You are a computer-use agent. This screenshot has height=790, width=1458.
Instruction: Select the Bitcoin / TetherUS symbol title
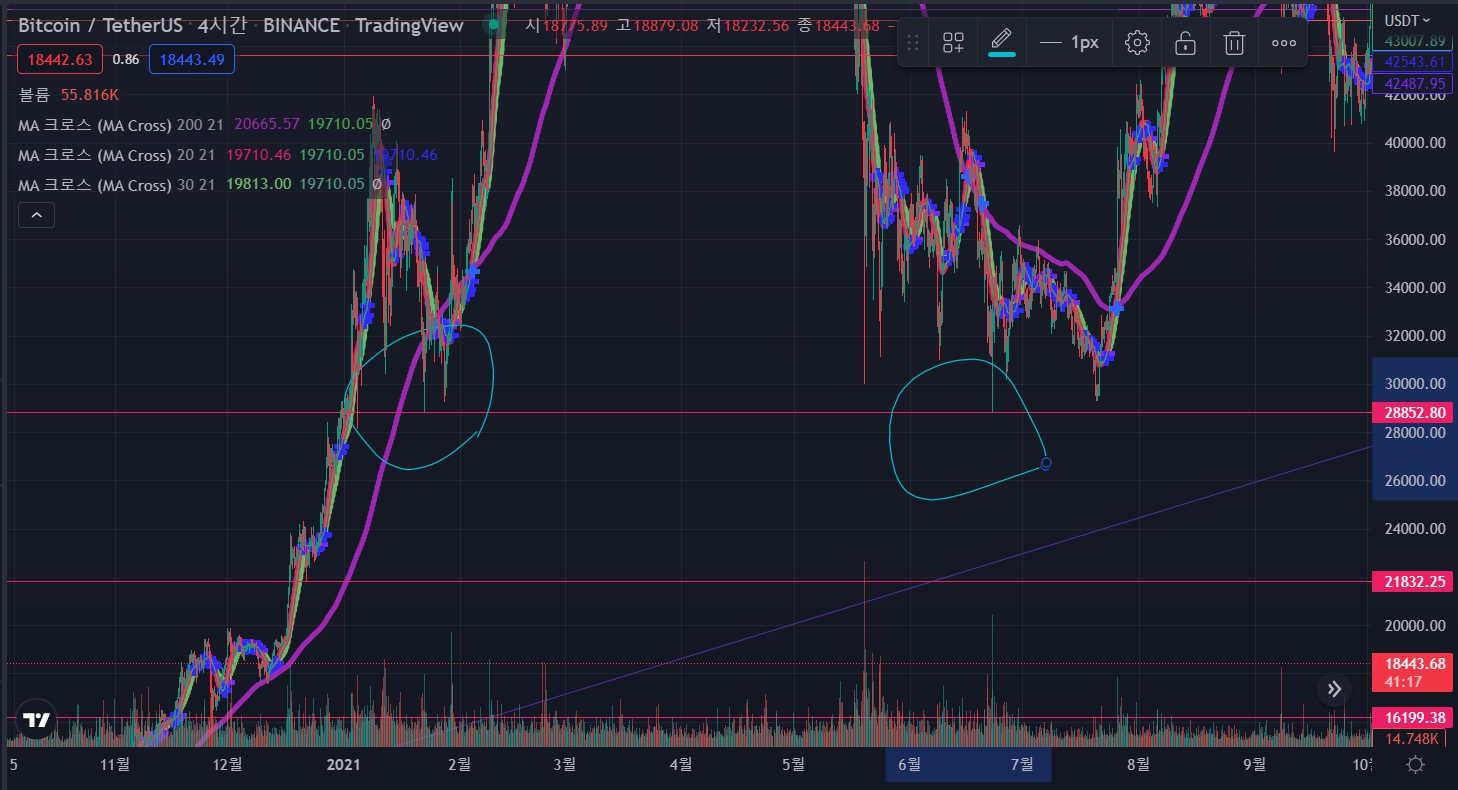[100, 25]
